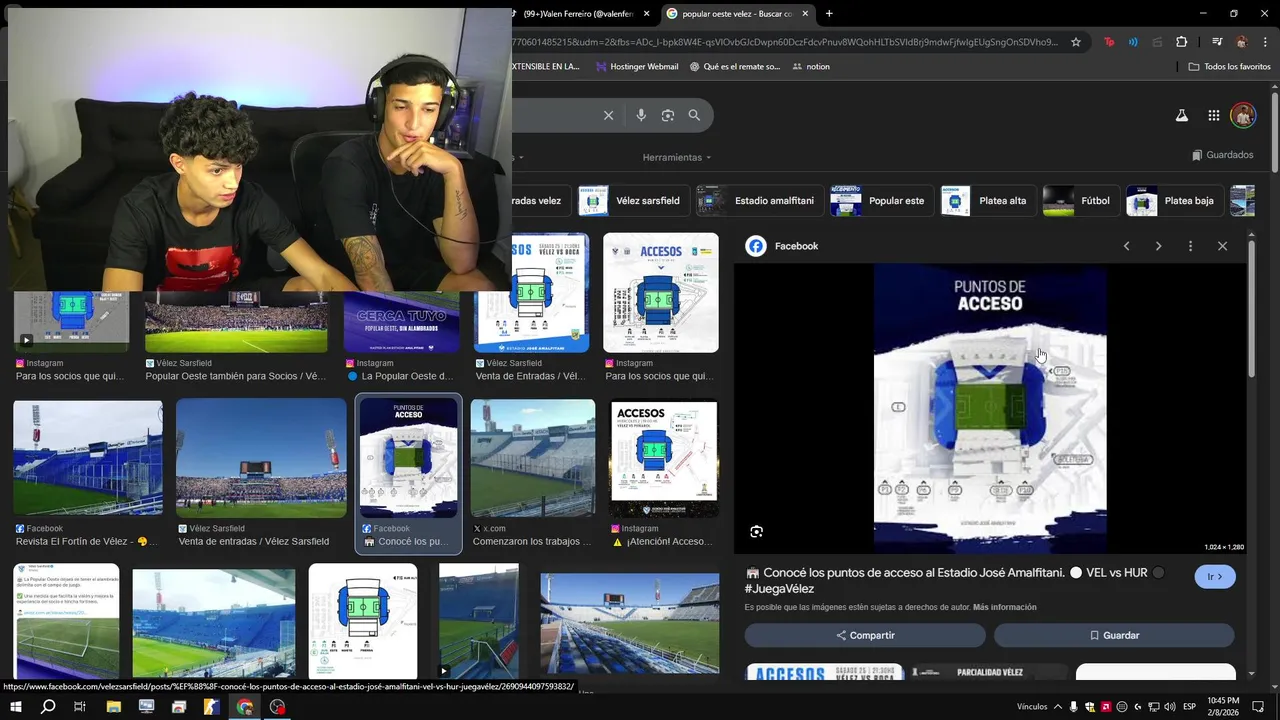The width and height of the screenshot is (1280, 720).
Task: Open Google Search Labs flask icon
Action: pos(1181,115)
